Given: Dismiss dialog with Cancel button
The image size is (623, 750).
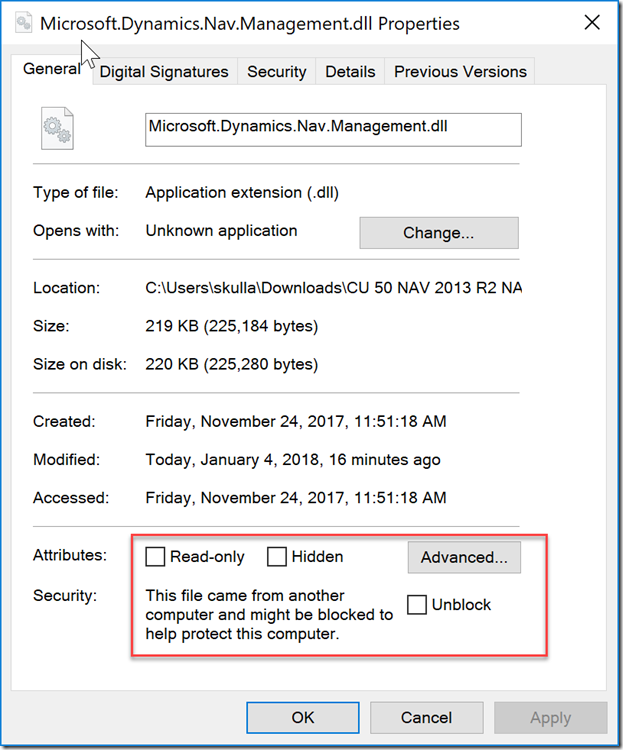Looking at the screenshot, I should coord(426,717).
